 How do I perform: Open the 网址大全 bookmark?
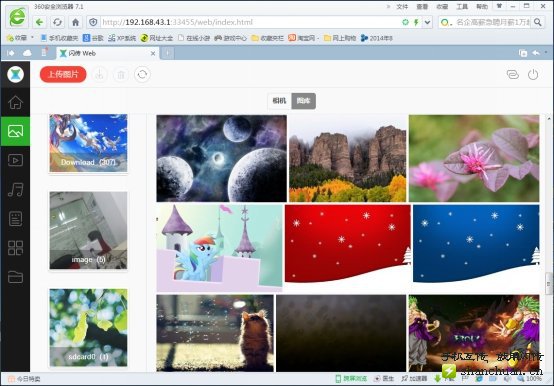click(x=157, y=38)
